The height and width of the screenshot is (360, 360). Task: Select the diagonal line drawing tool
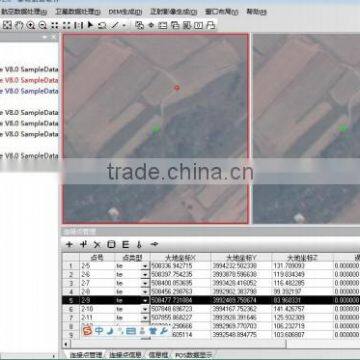115,25
